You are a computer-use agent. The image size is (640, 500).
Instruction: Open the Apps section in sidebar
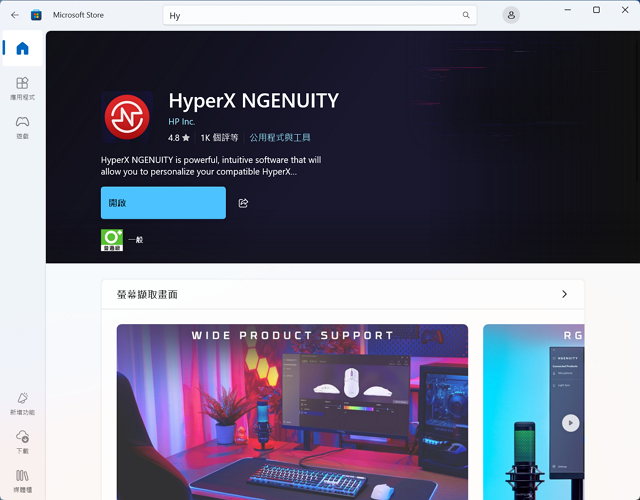pyautogui.click(x=22, y=89)
